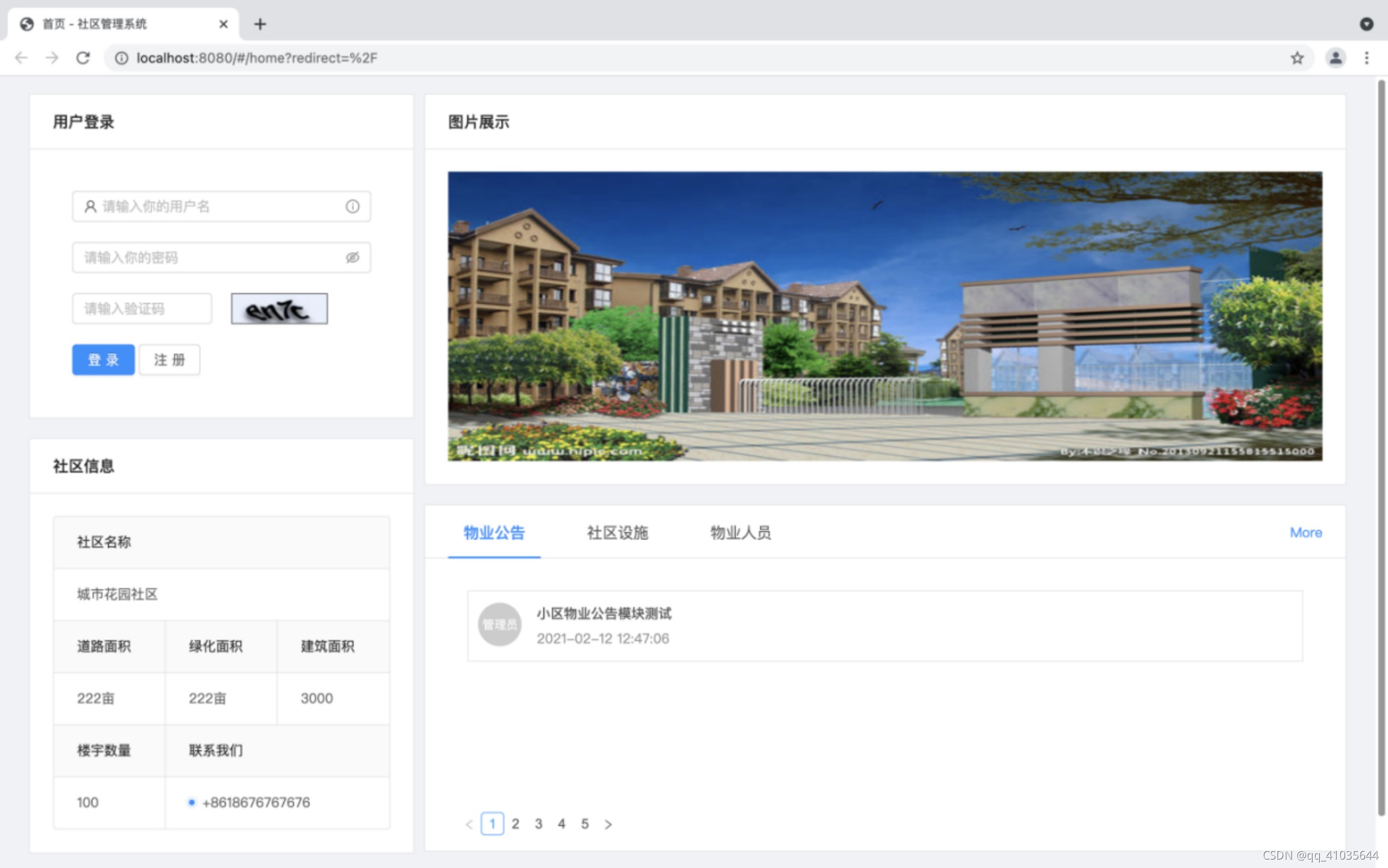The height and width of the screenshot is (868, 1388).
Task: Bookmark the page using the star icon
Action: tap(1296, 58)
